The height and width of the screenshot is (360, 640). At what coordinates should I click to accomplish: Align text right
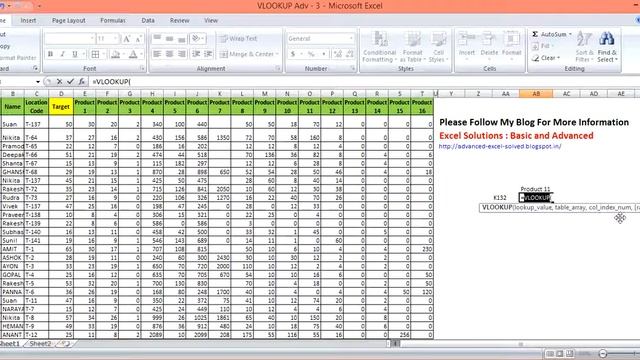182,54
